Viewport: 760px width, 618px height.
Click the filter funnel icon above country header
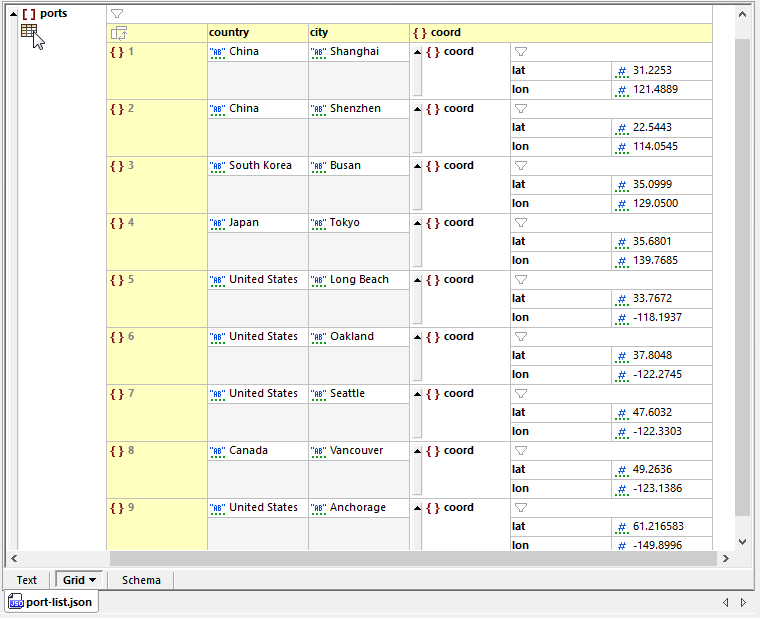pos(117,14)
